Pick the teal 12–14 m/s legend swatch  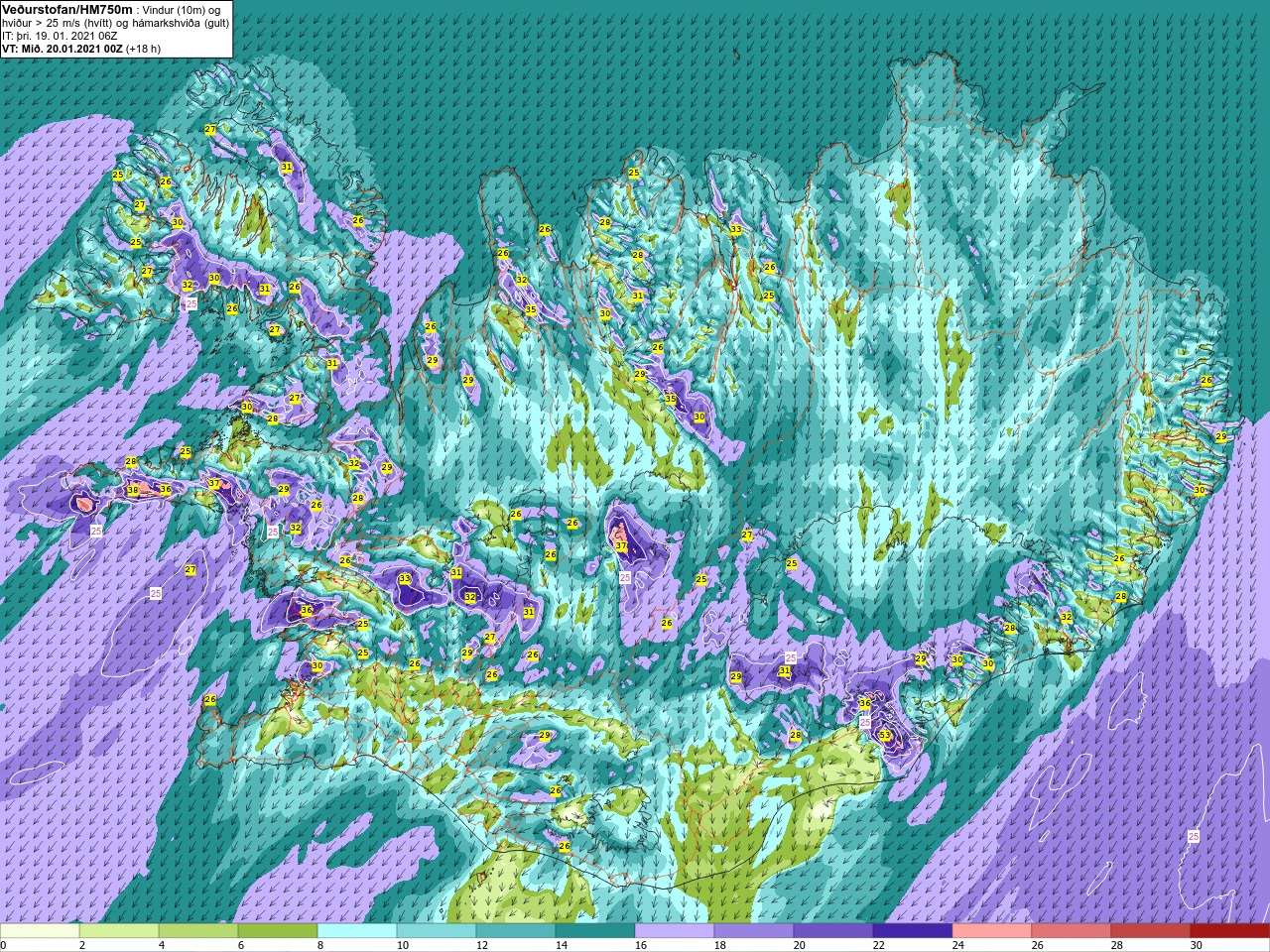coord(516,931)
